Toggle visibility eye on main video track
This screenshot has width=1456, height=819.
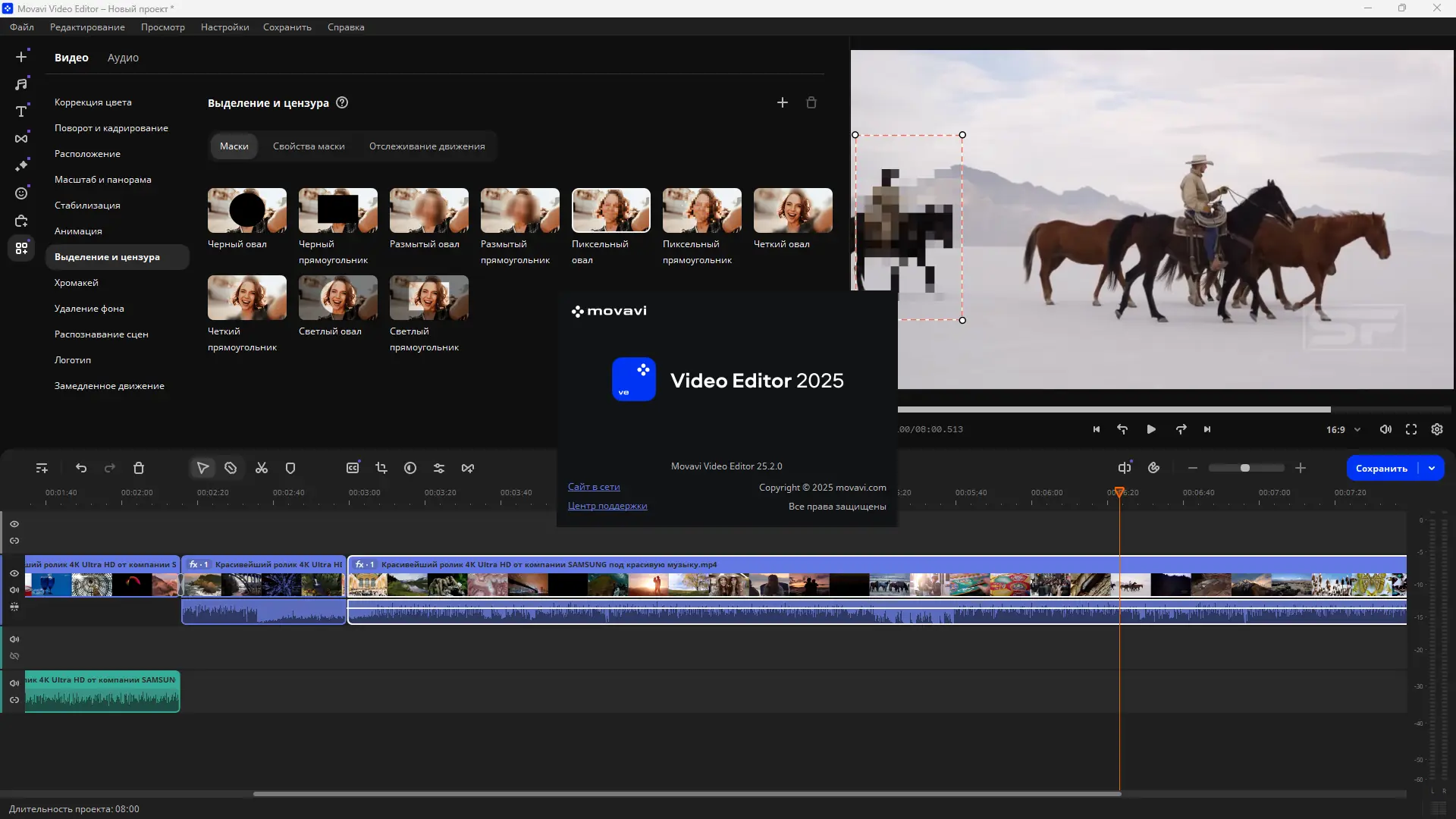(x=14, y=573)
